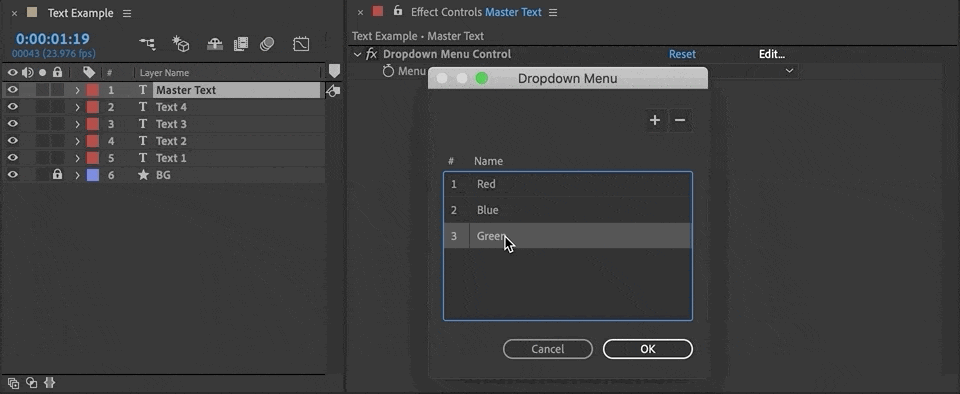Open the composition mini-flowchart icon
This screenshot has height=394, width=960.
point(148,44)
